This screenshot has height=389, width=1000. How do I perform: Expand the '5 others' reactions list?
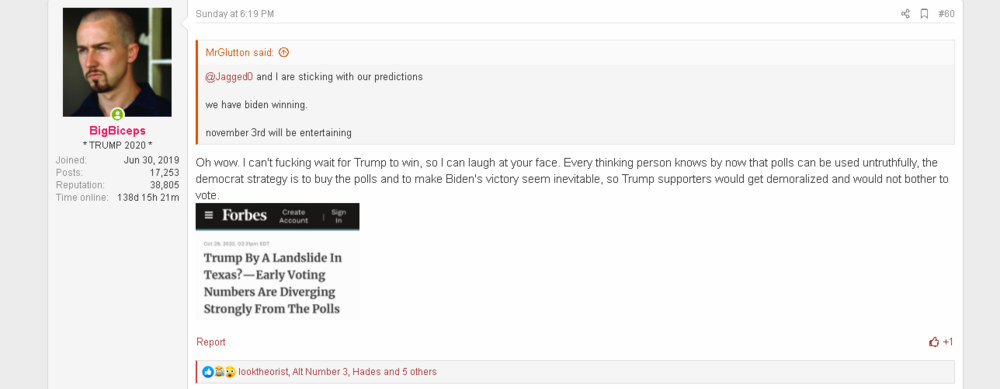pyautogui.click(x=419, y=372)
